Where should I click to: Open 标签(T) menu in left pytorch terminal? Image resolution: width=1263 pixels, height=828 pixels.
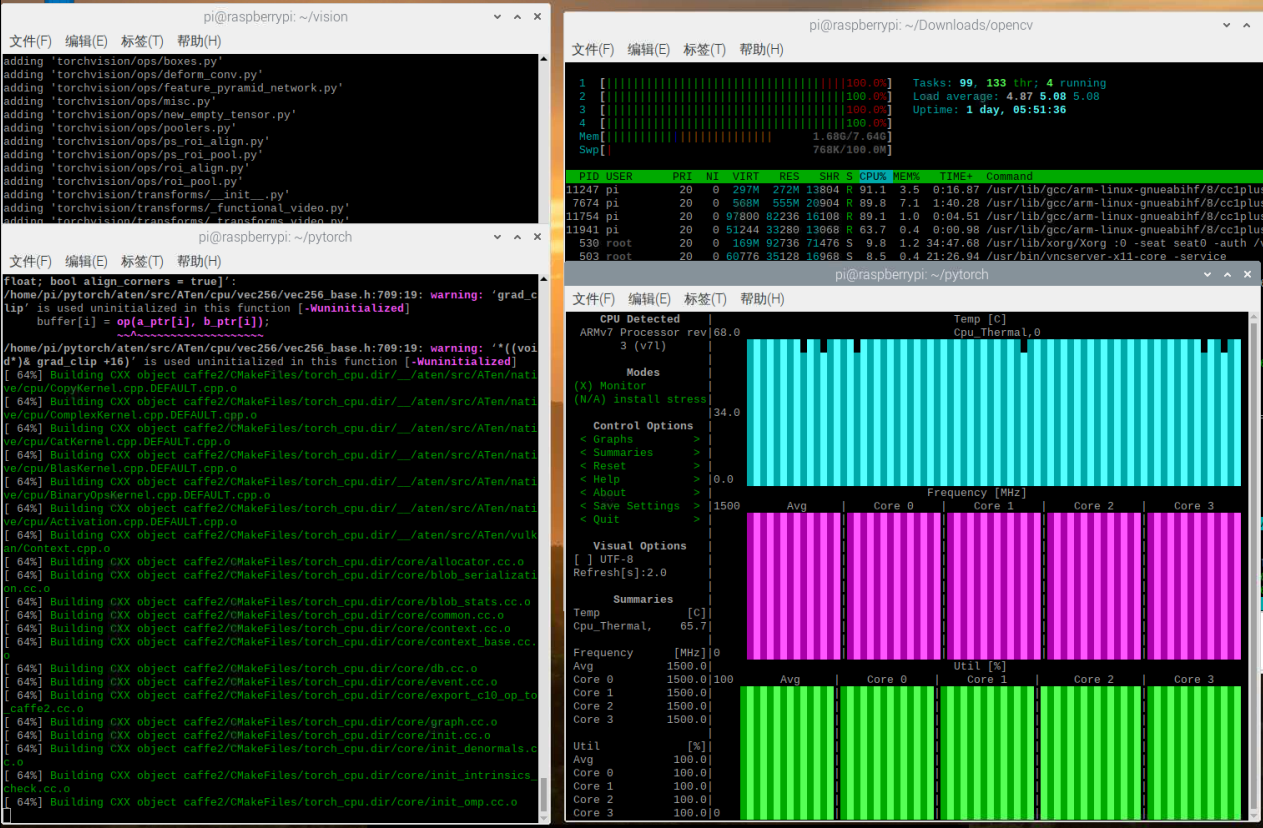pyautogui.click(x=142, y=261)
